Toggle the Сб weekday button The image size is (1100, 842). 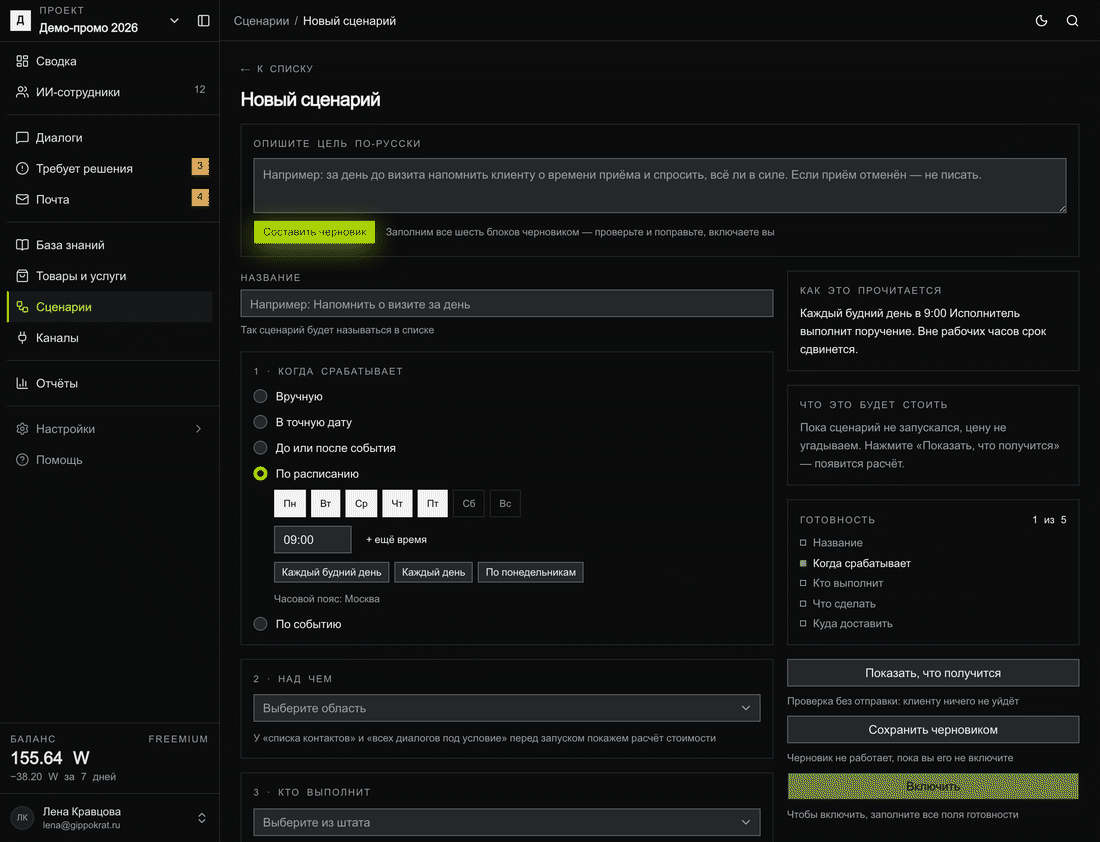(469, 503)
